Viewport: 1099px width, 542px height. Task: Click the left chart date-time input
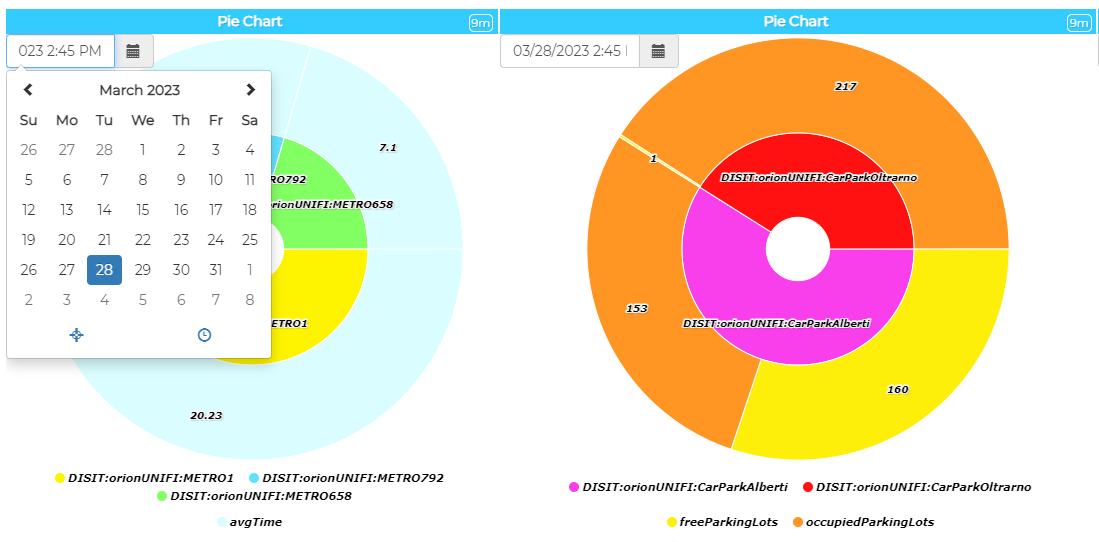(x=60, y=51)
